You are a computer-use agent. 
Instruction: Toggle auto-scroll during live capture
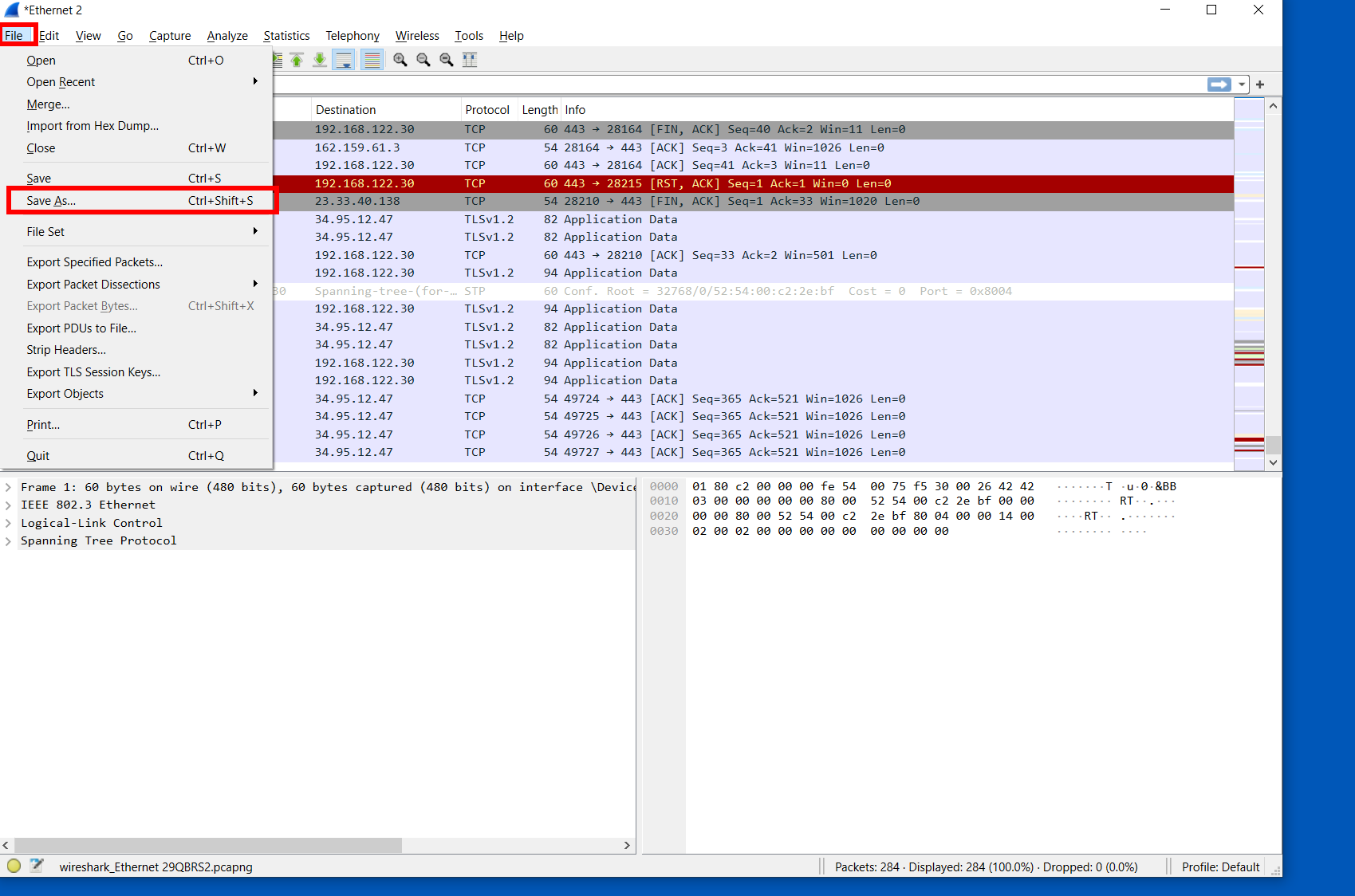pos(344,60)
